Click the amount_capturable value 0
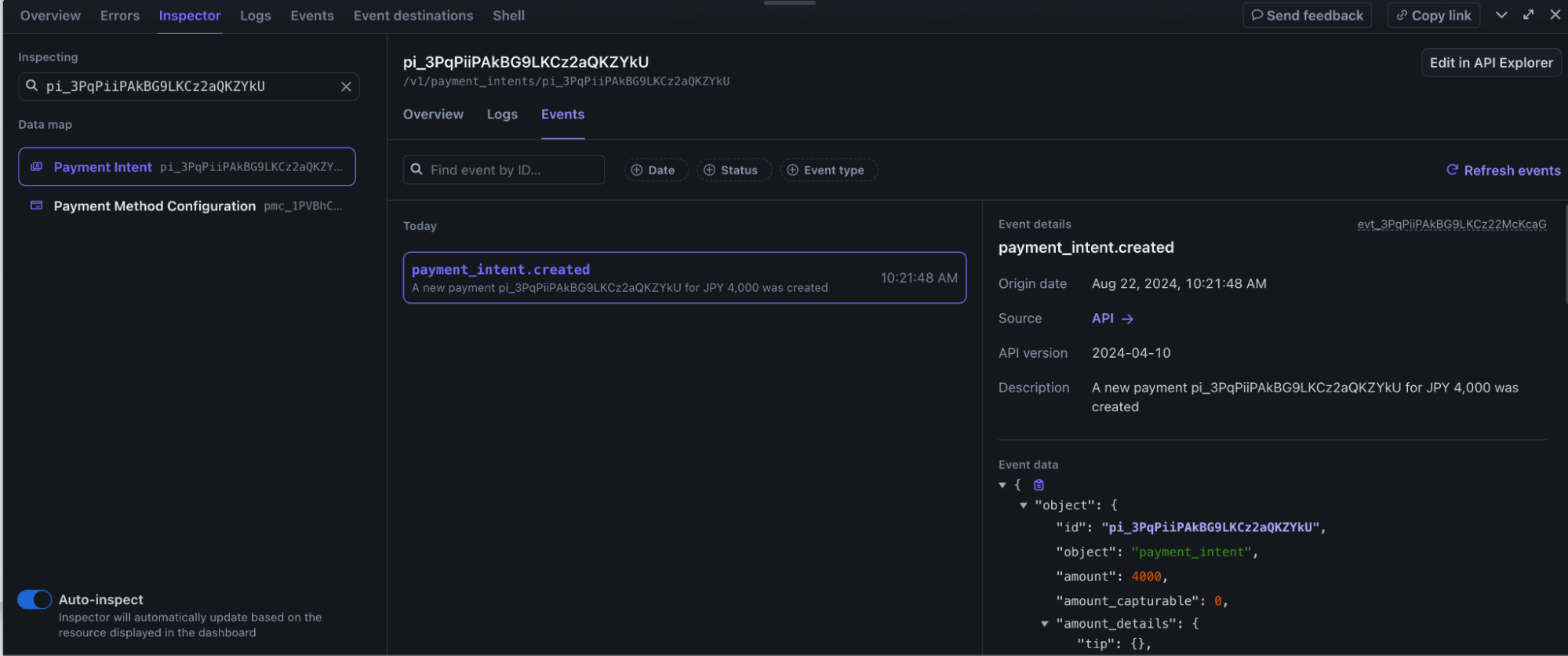This screenshot has width=1568, height=656. click(1218, 601)
